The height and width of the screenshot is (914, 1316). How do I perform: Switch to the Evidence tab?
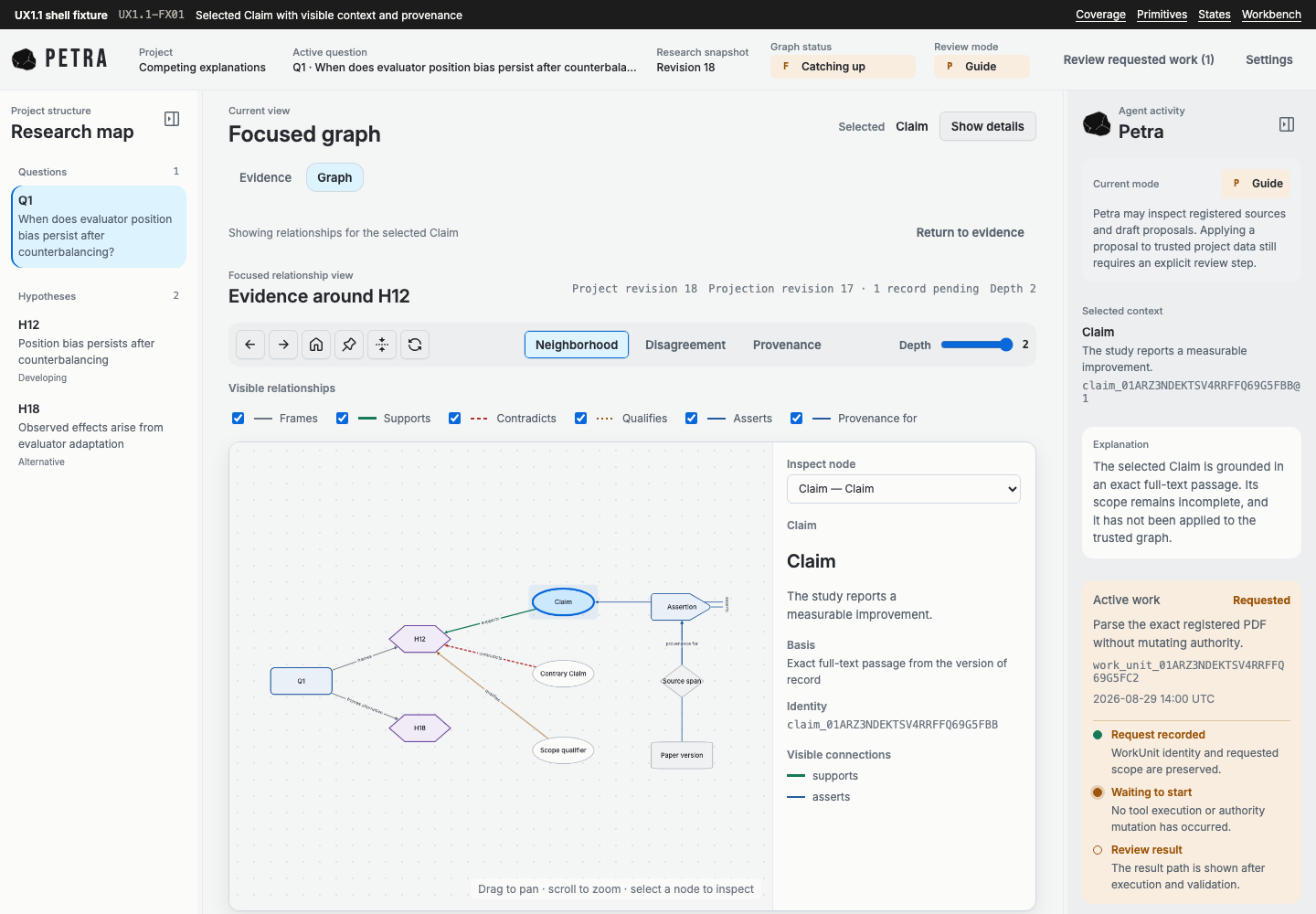(265, 177)
